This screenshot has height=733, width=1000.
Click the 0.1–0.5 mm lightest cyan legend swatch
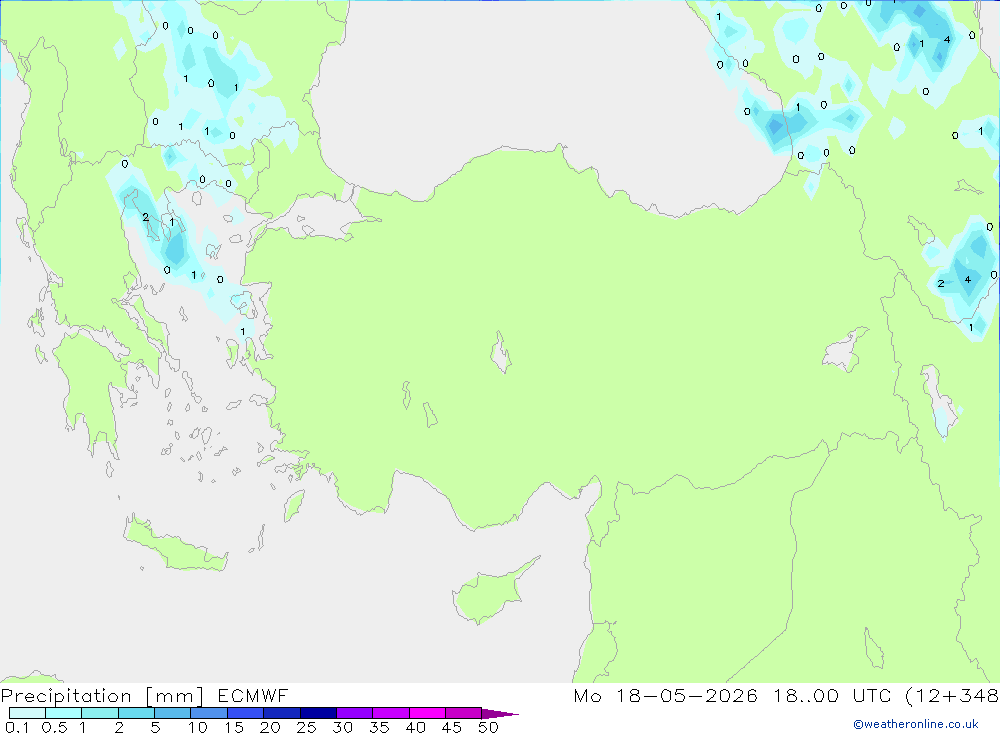tap(27, 713)
